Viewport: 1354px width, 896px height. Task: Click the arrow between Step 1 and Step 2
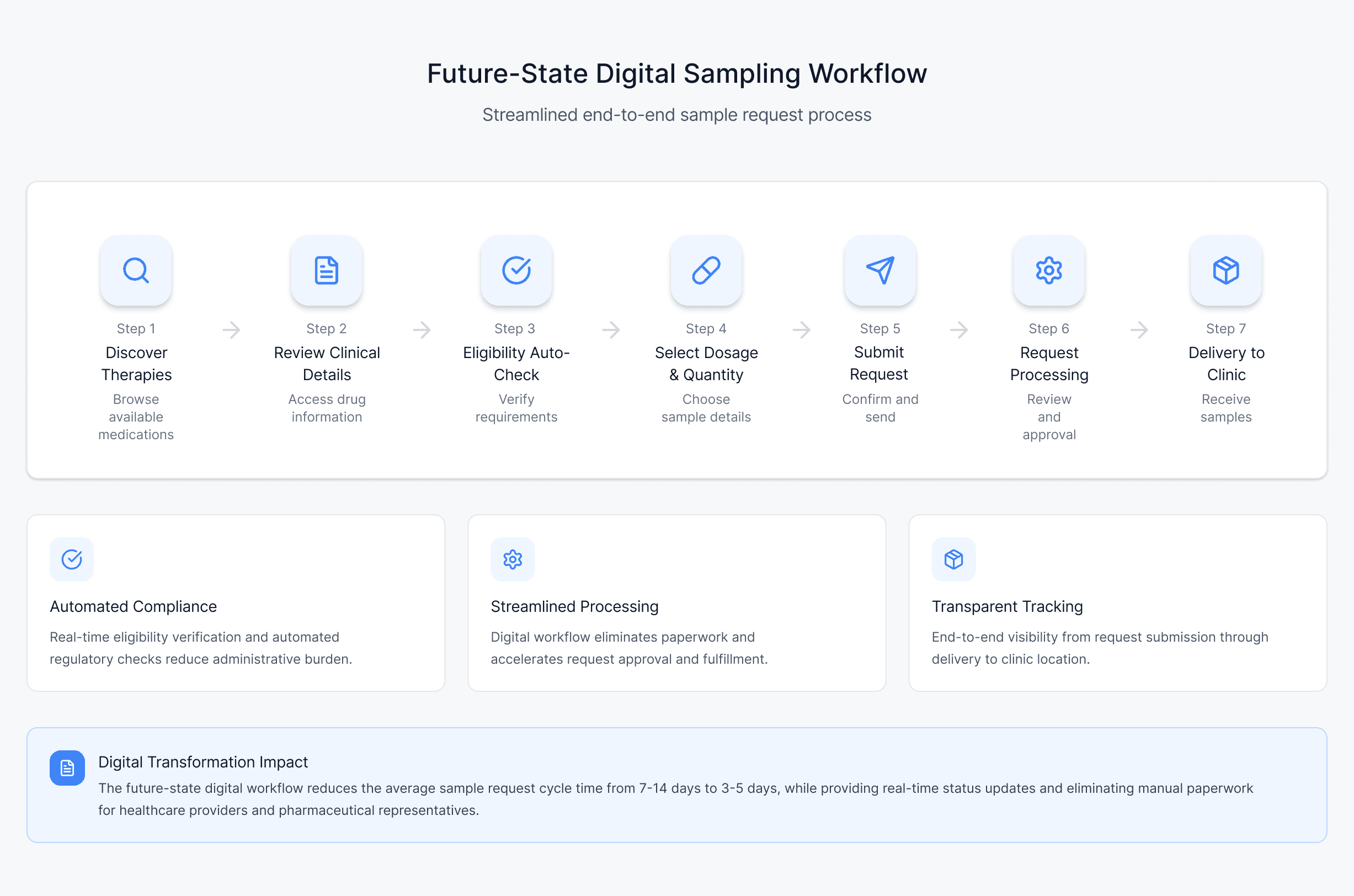tap(231, 329)
